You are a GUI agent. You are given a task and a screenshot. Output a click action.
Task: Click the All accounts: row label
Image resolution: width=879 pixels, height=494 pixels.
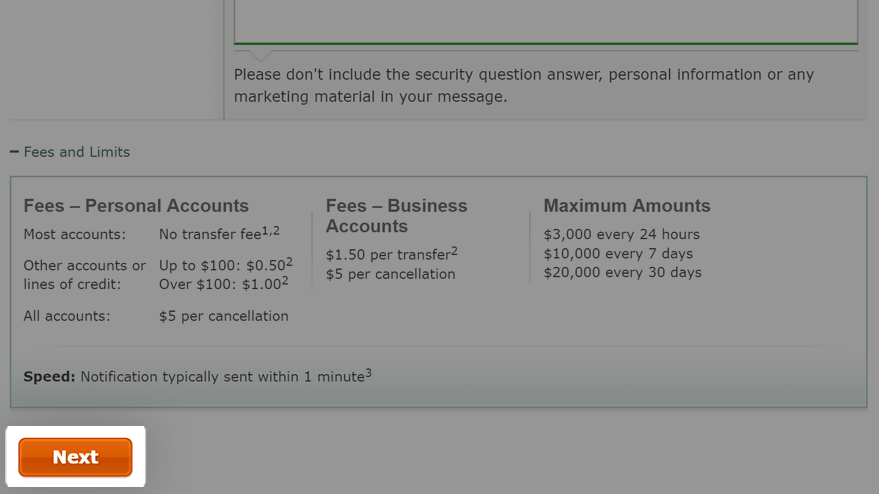point(67,316)
